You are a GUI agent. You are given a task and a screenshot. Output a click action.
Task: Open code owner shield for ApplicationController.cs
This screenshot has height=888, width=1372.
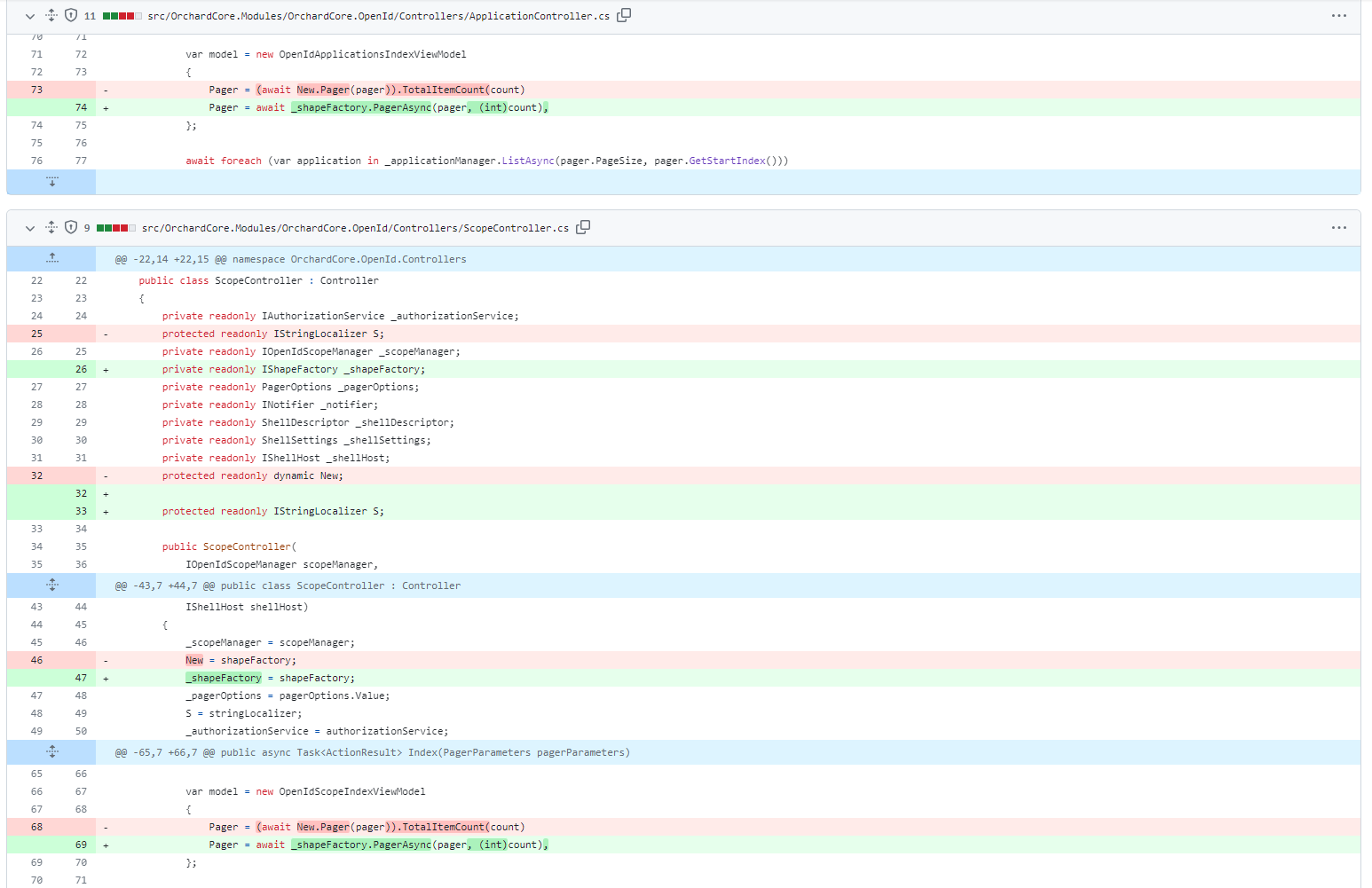71,15
